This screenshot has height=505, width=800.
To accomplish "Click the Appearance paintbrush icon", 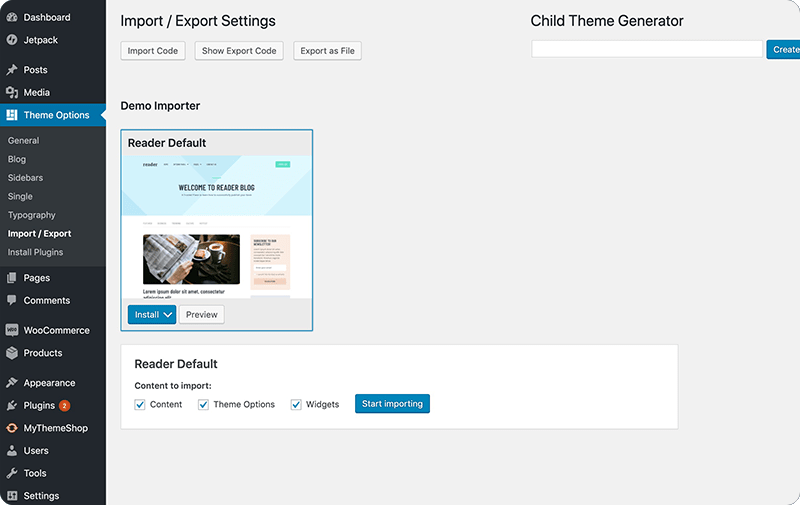I will click(12, 383).
